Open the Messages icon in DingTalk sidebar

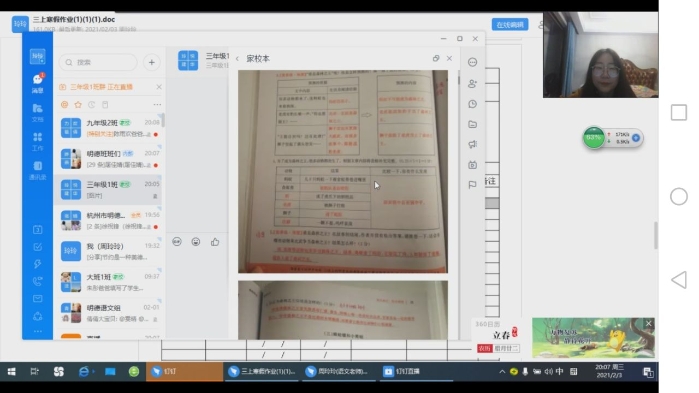coord(37,82)
